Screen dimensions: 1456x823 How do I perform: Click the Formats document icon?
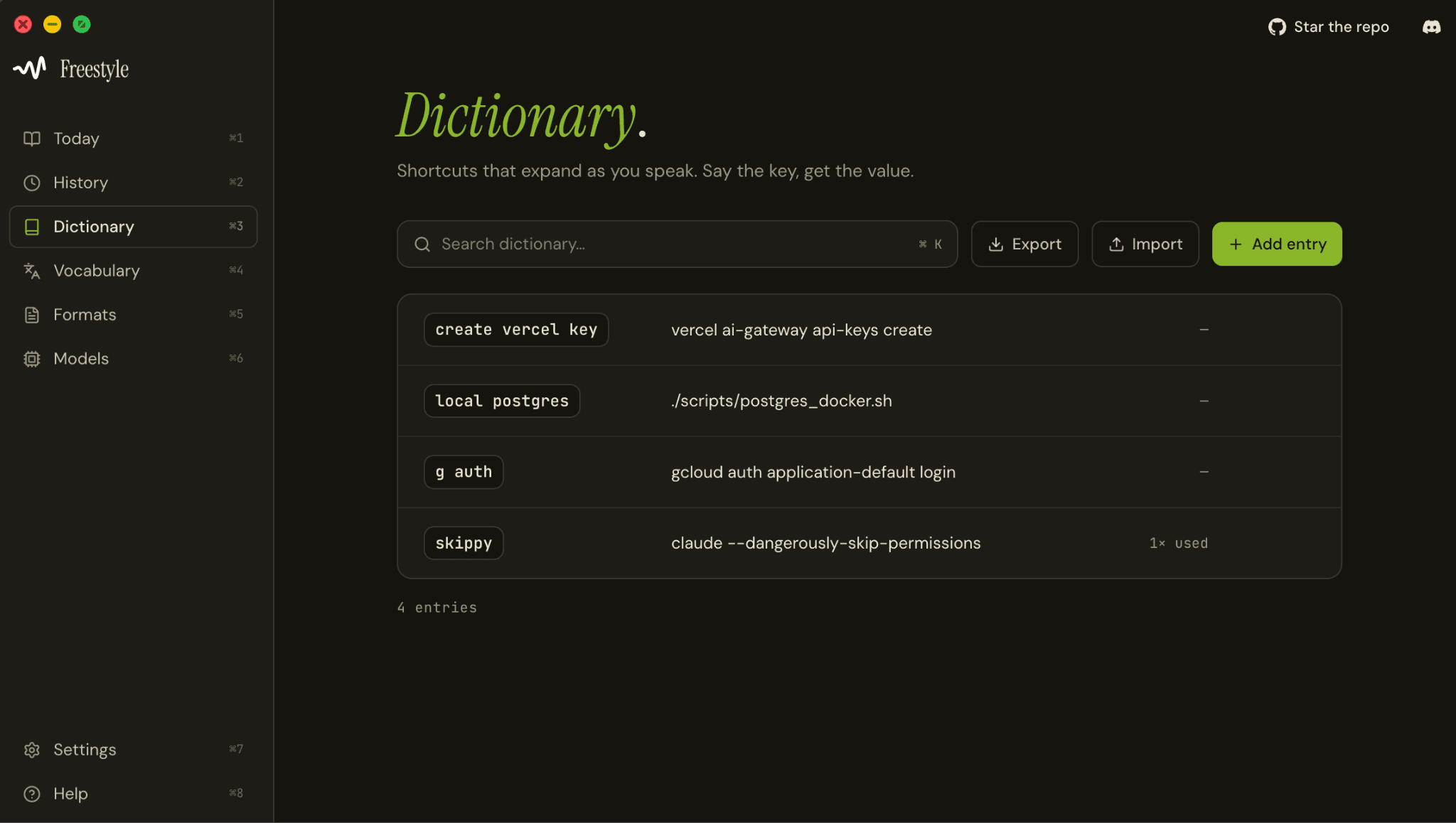32,315
